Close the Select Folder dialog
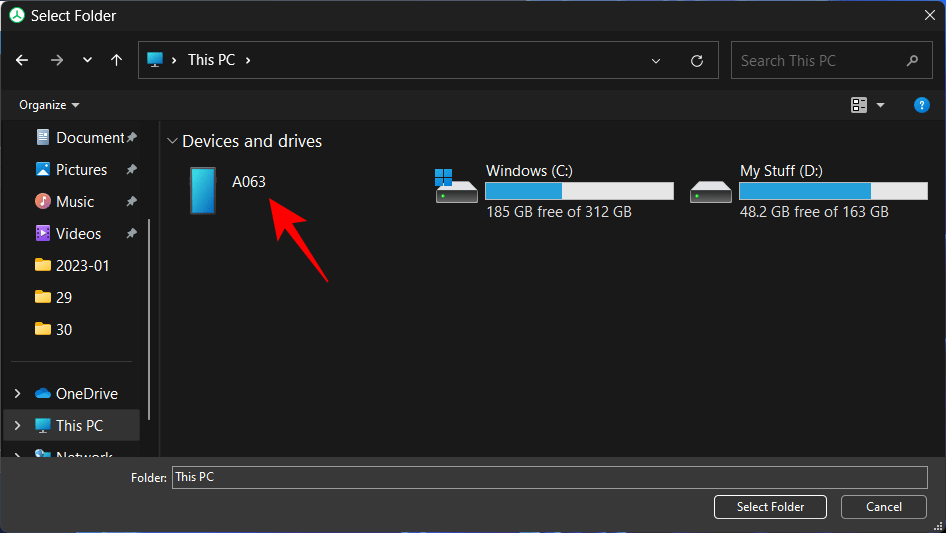This screenshot has height=533, width=946. (x=930, y=15)
